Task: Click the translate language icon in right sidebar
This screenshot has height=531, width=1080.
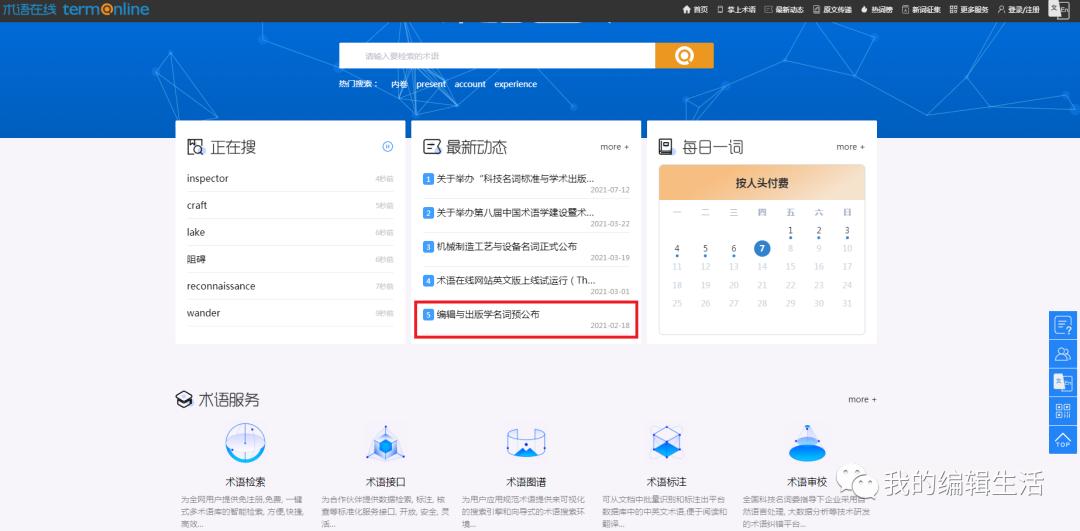Action: click(x=1063, y=382)
